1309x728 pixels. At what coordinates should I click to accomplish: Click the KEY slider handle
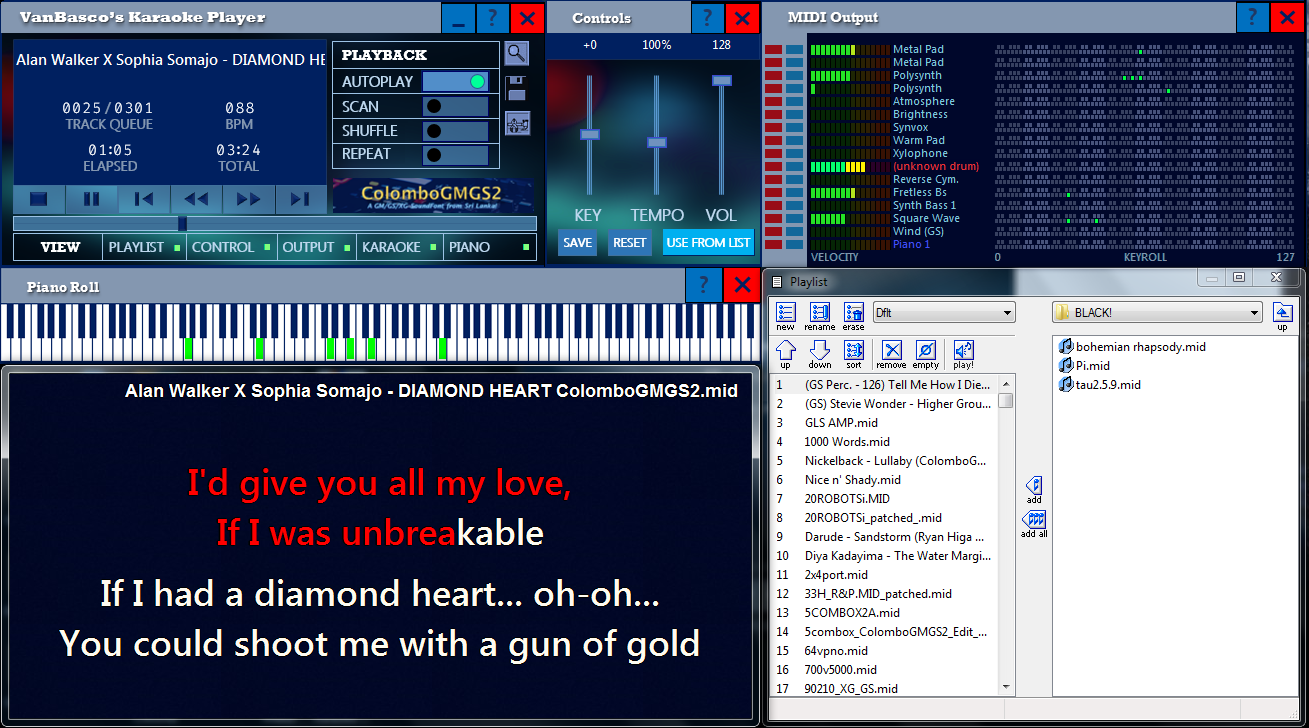(589, 134)
